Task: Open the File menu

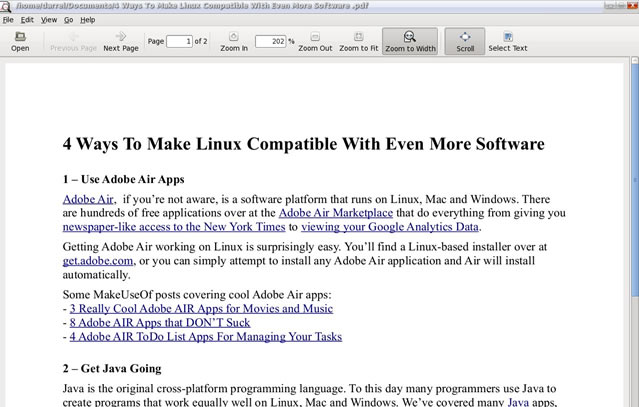Action: tap(8, 20)
